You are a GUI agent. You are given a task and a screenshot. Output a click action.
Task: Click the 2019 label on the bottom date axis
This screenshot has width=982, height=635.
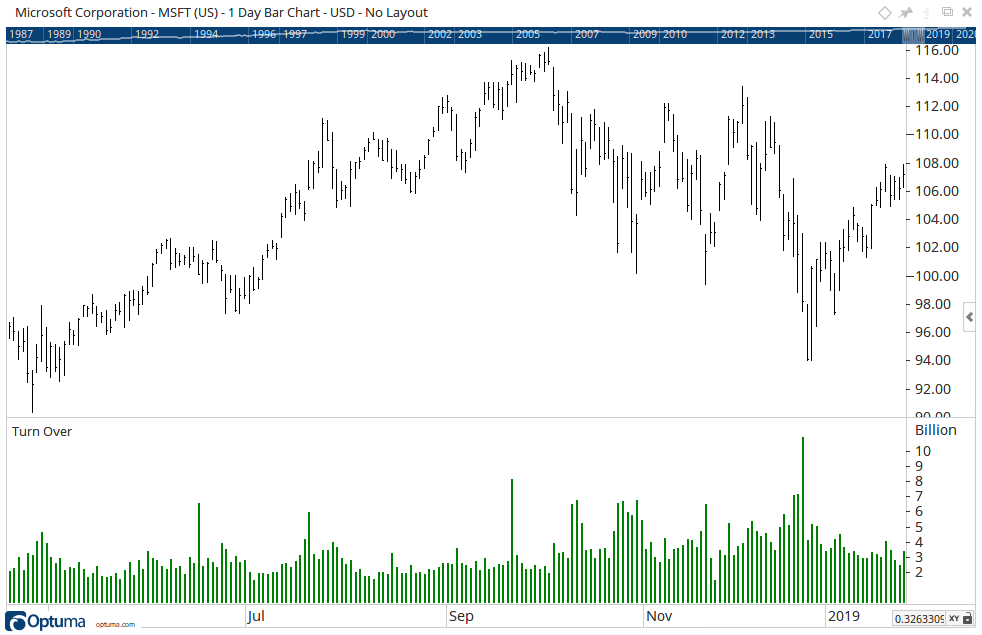(x=844, y=616)
